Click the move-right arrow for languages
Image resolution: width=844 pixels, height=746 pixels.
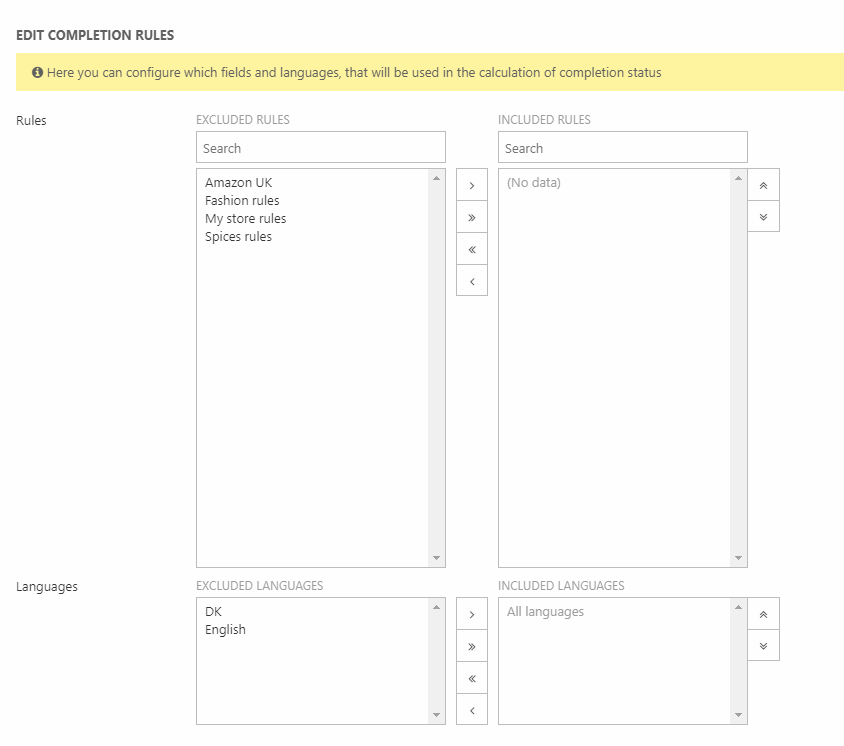[x=471, y=614]
